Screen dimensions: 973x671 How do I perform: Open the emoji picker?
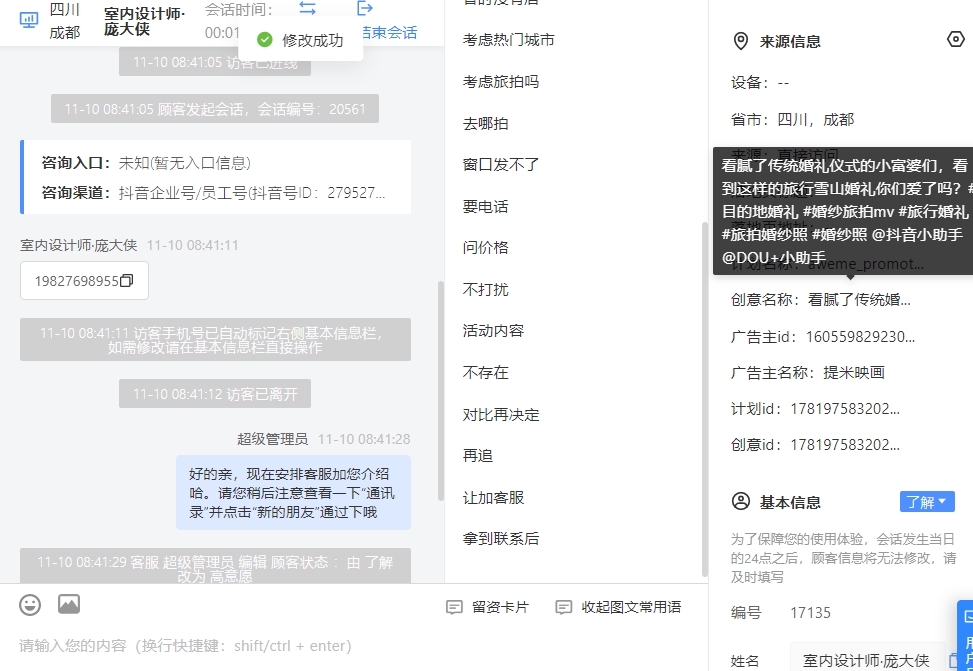point(30,605)
